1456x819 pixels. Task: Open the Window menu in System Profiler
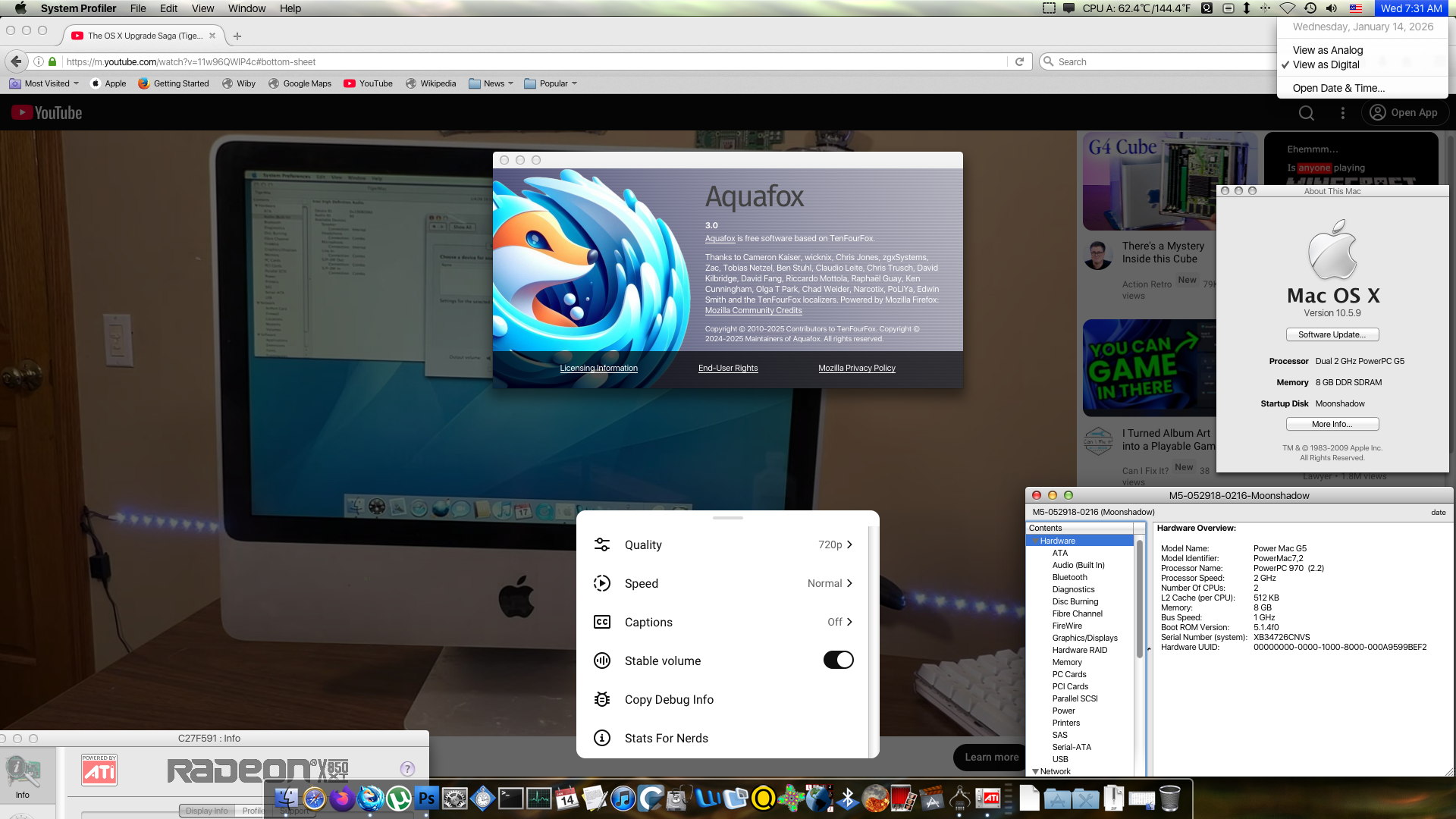click(x=246, y=8)
